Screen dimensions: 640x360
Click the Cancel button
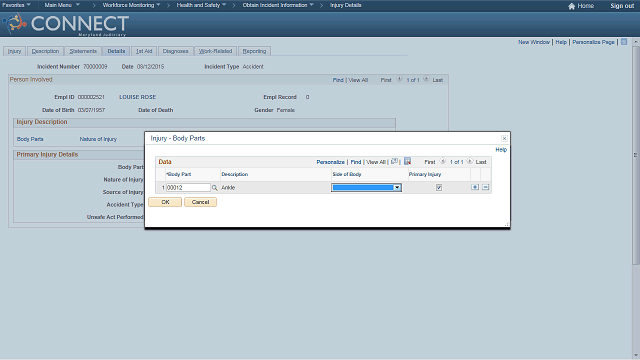[200, 202]
